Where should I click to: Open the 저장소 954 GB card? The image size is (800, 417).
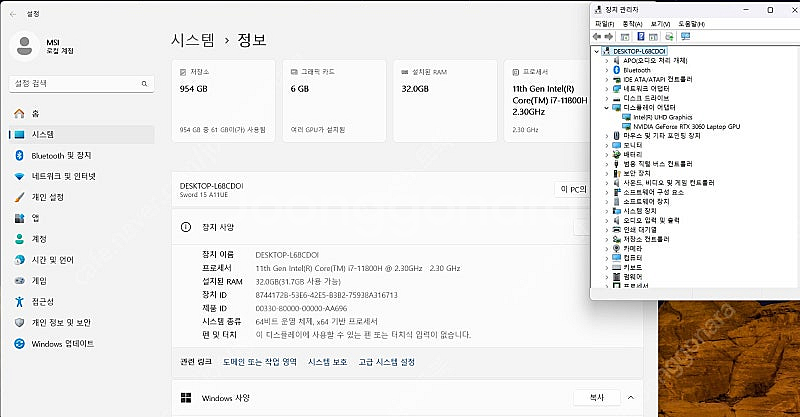(223, 101)
